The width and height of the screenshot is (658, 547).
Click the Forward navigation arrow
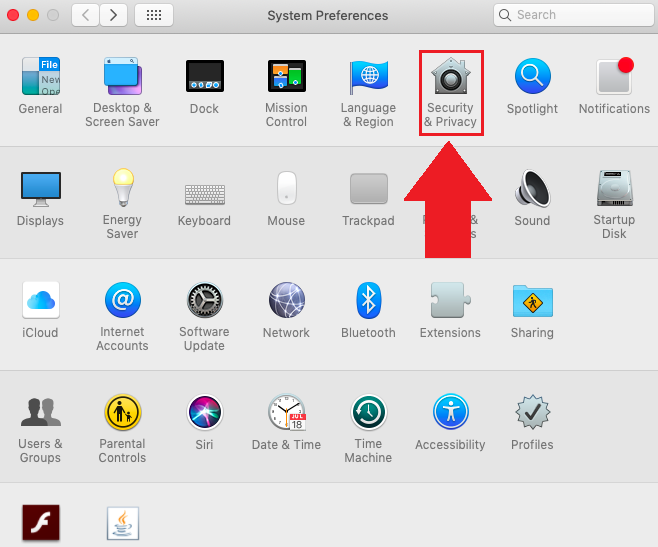(113, 15)
